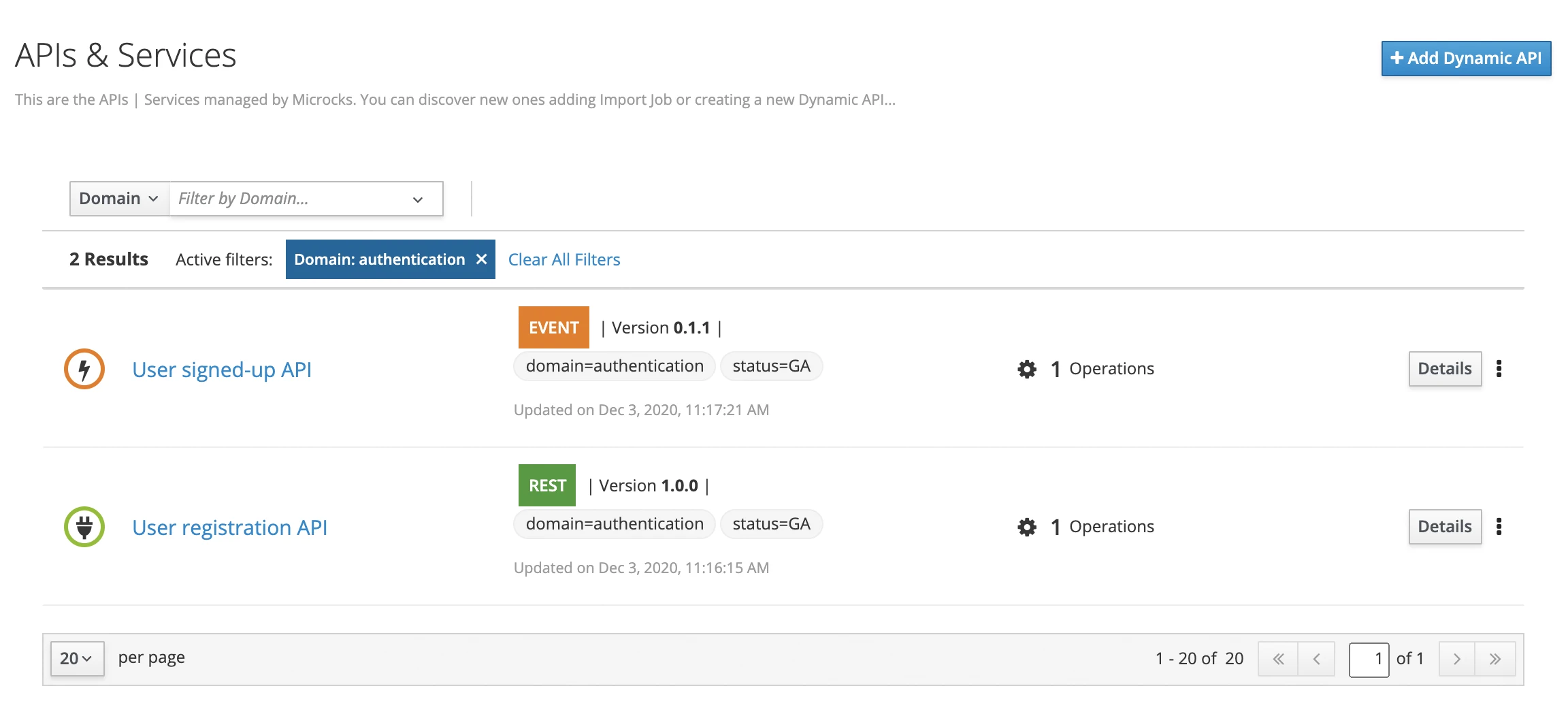Click the Add Dynamic API button

[x=1466, y=59]
